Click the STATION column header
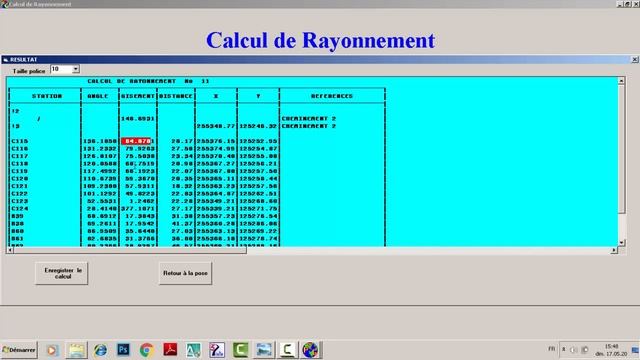The image size is (640, 360). click(x=47, y=96)
